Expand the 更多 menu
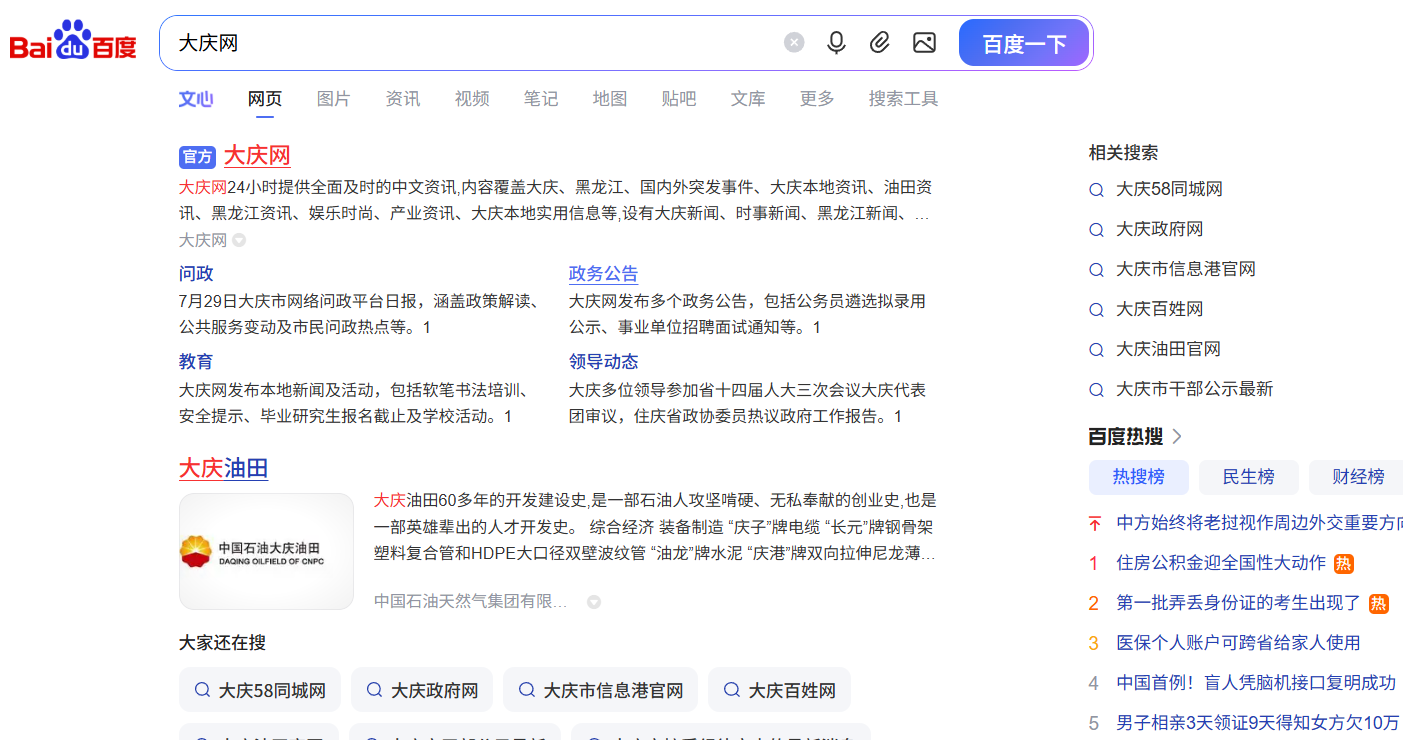Screen dimensions: 1403x740 [x=817, y=99]
